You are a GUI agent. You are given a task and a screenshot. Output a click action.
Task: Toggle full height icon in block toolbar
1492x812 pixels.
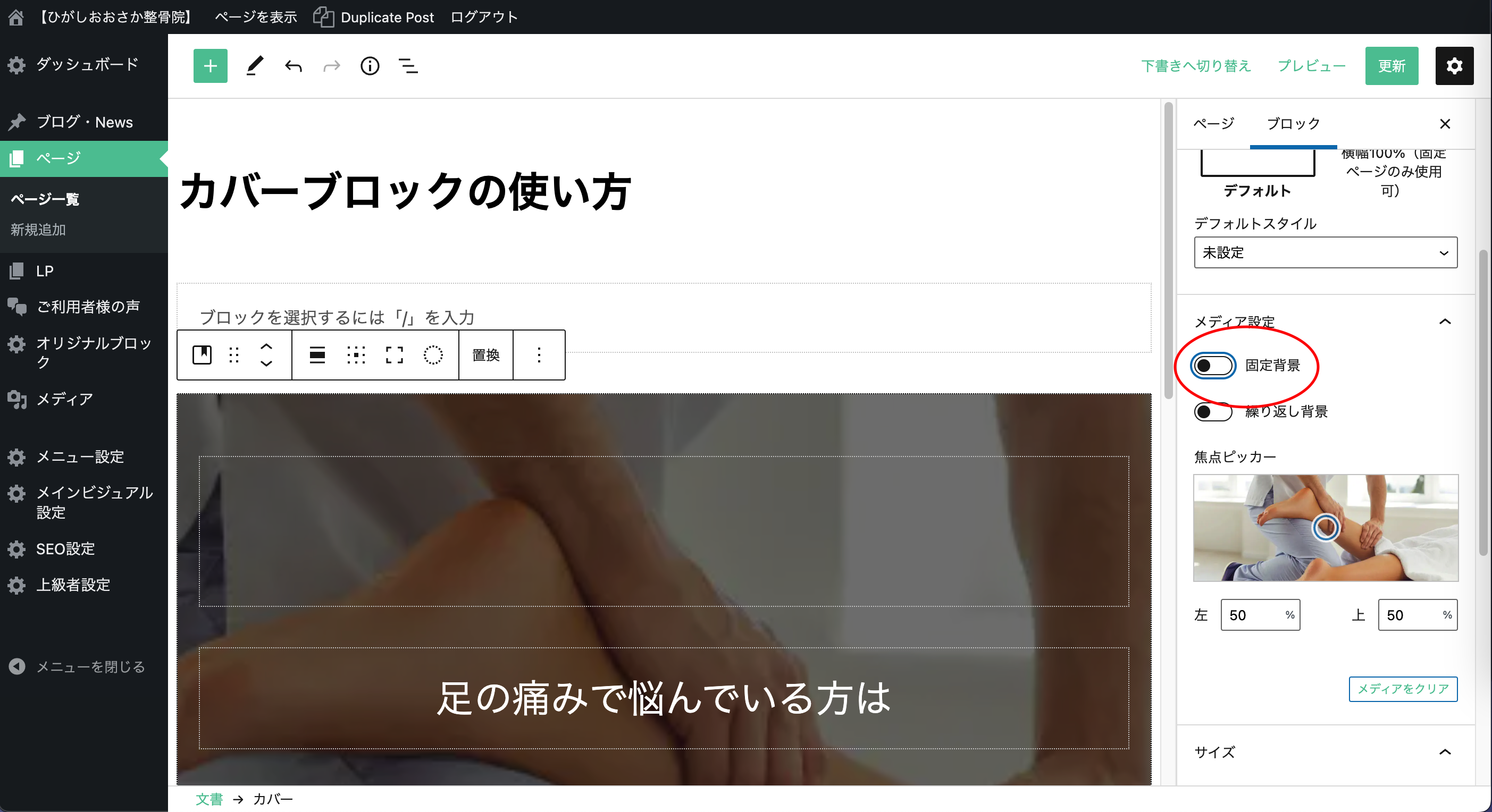click(394, 355)
